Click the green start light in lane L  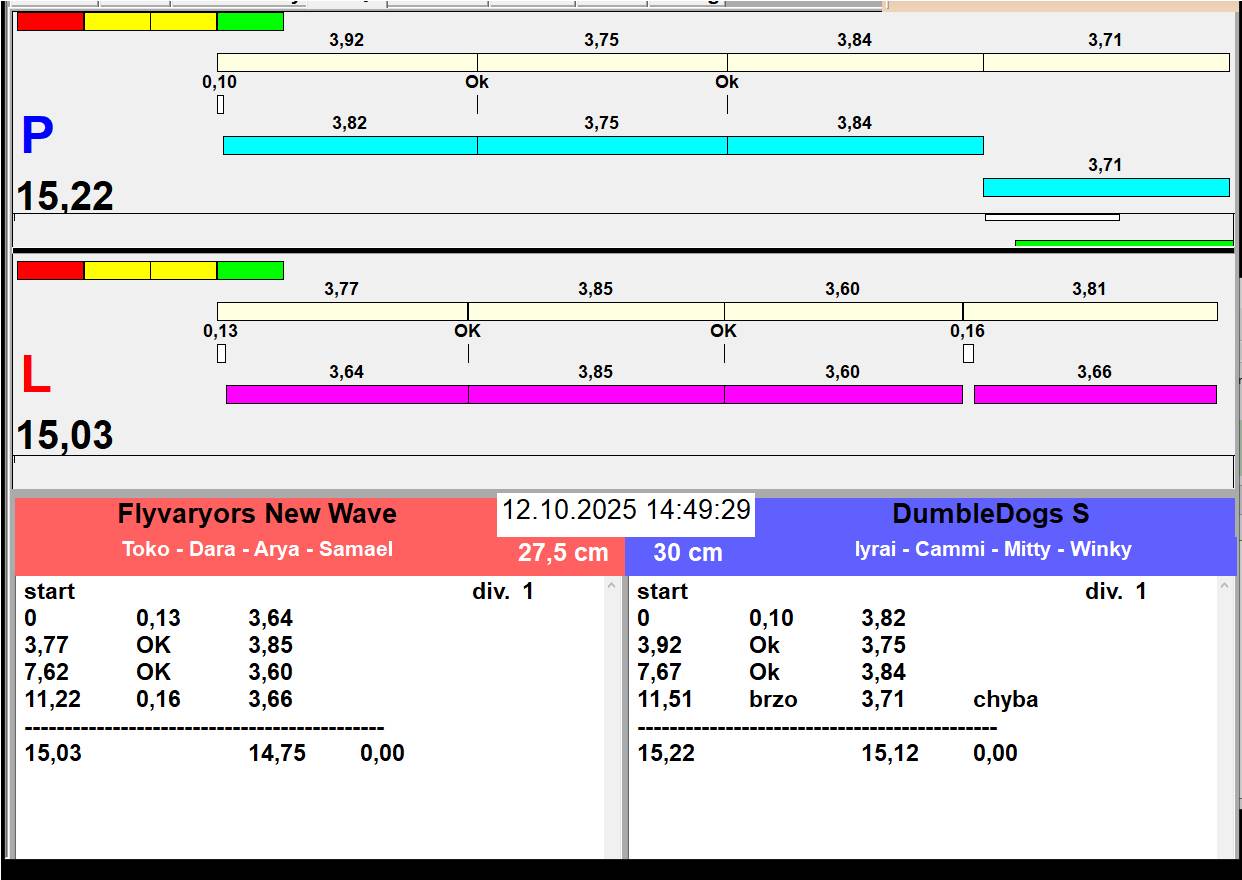click(250, 270)
